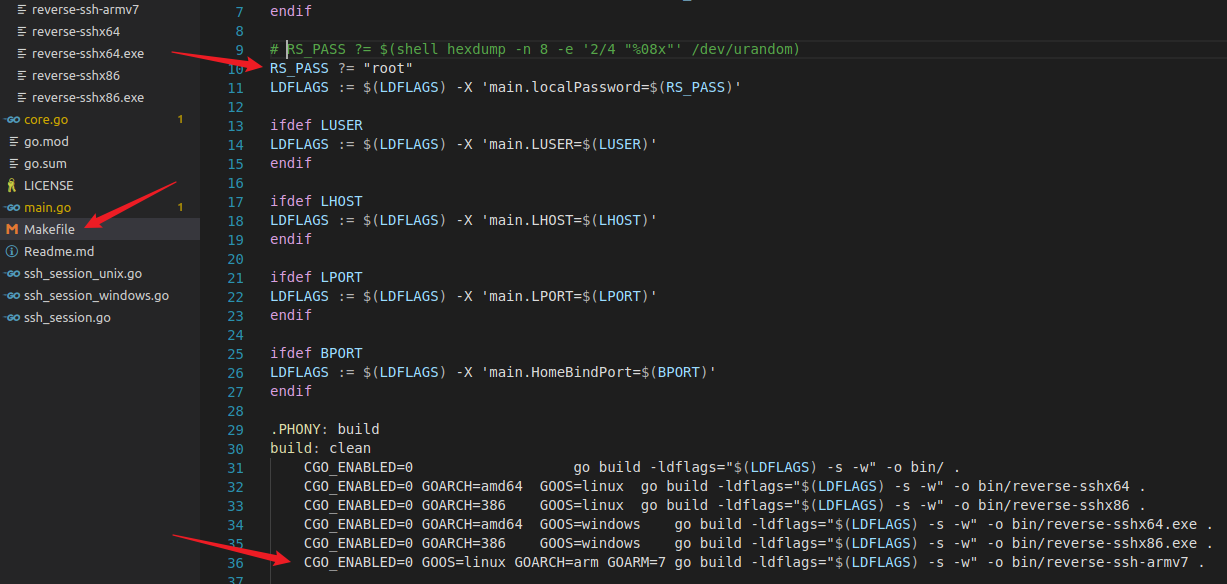Click the 'build: clean' target line
Screen dimensions: 1227x584
320,448
